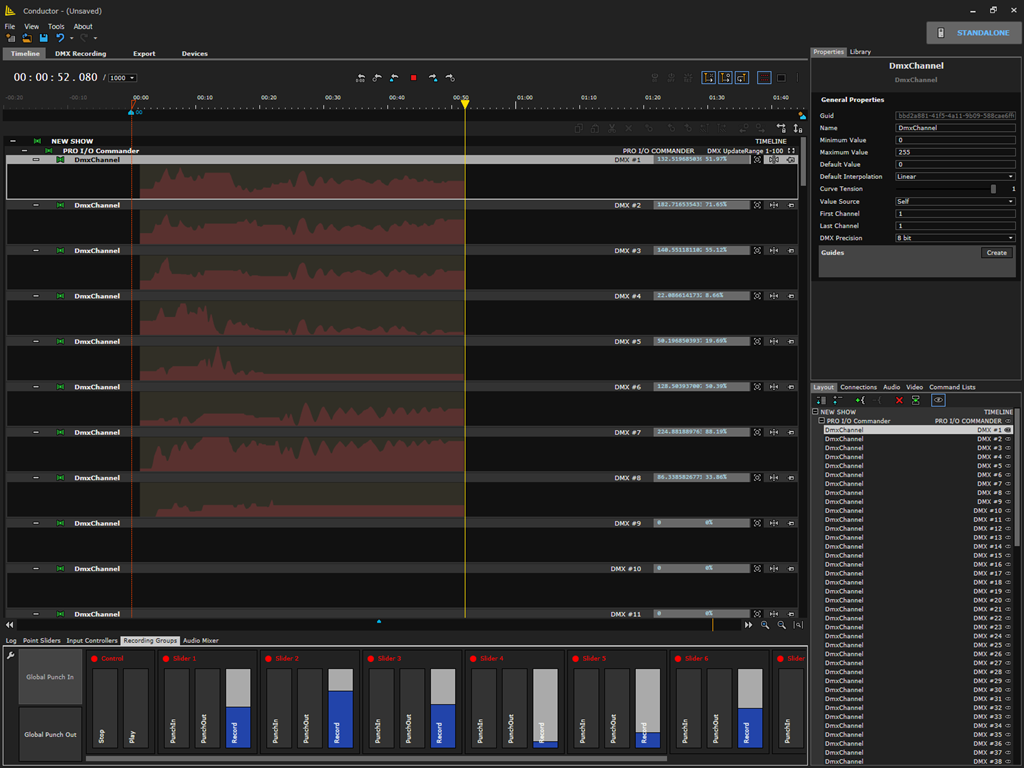Viewport: 1024px width, 768px height.
Task: Open the Library tab in properties panel
Action: pos(860,52)
